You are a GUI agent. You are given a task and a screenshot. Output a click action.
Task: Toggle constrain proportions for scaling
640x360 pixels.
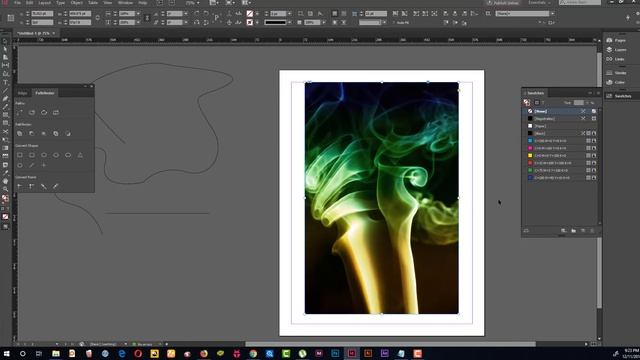pos(147,18)
